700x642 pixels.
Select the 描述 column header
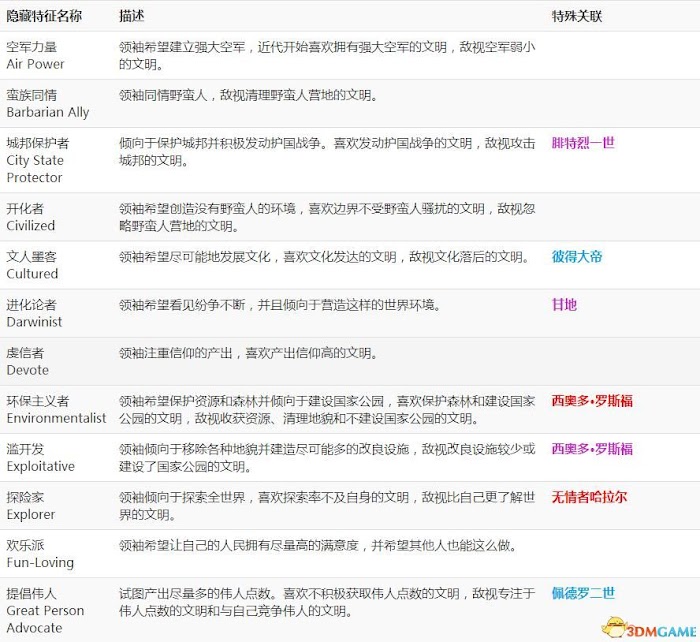tap(131, 16)
